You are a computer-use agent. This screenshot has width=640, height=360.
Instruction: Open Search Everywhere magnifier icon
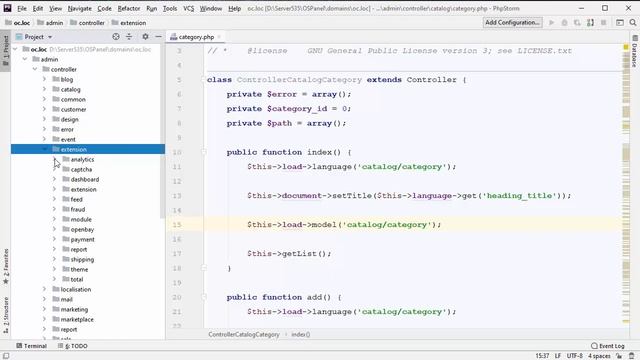coord(633,23)
